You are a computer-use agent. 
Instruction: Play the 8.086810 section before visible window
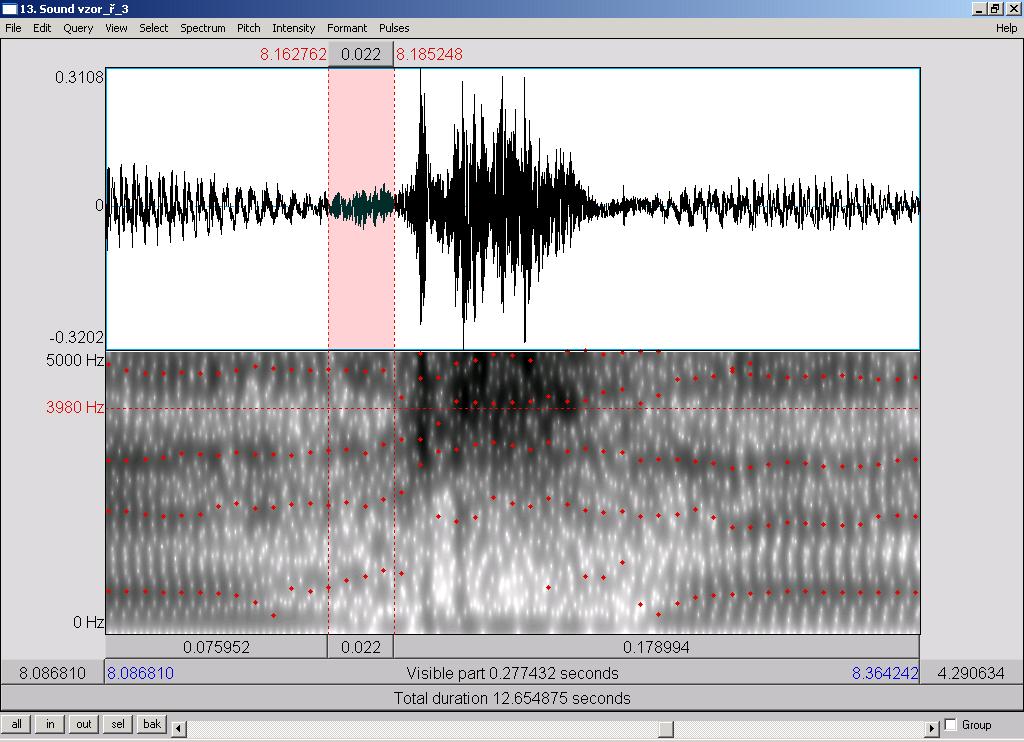[x=52, y=673]
